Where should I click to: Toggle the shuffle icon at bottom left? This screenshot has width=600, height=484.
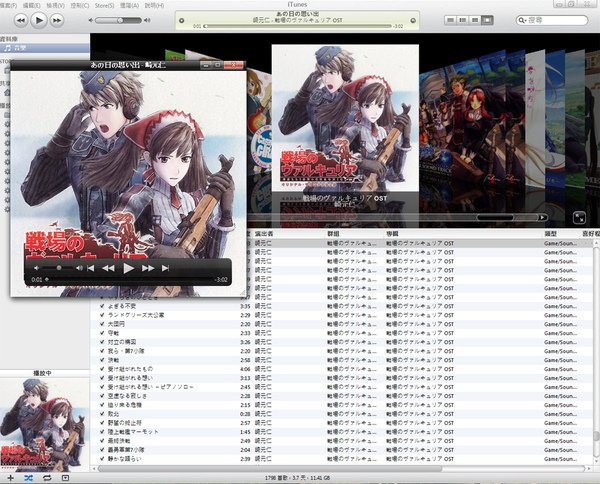click(28, 477)
